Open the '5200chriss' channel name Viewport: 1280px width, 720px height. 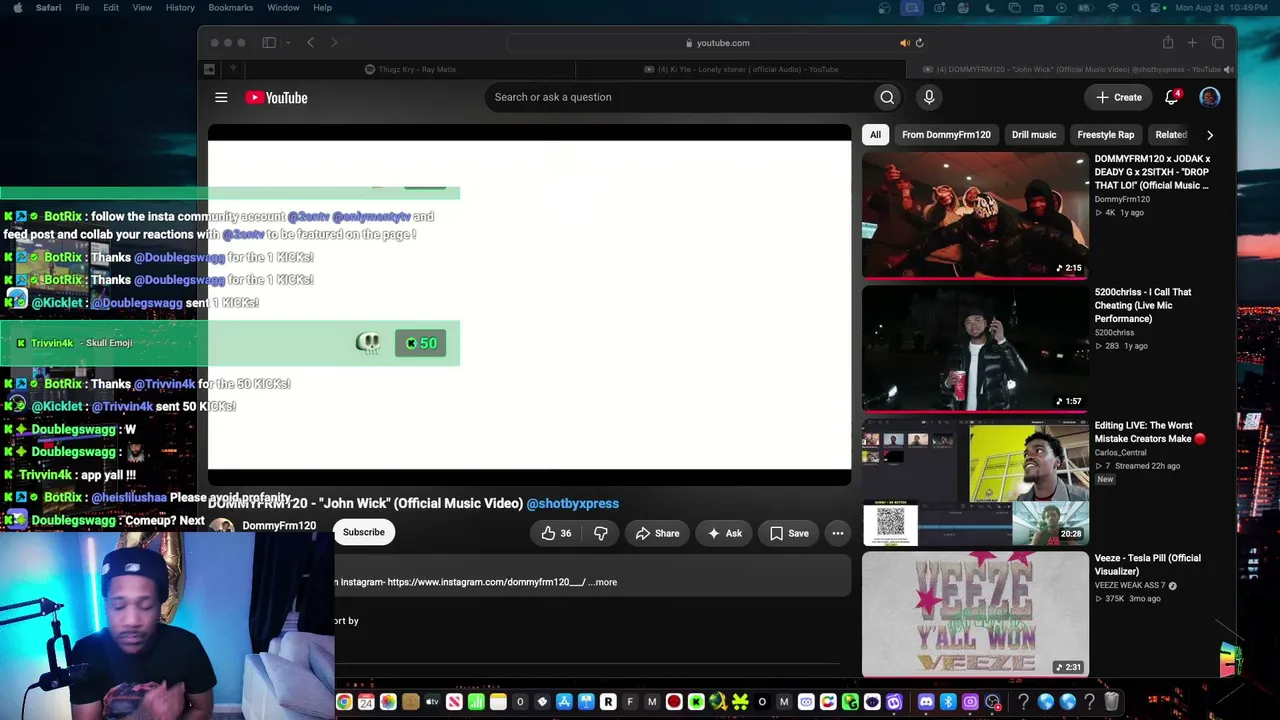(x=1114, y=333)
